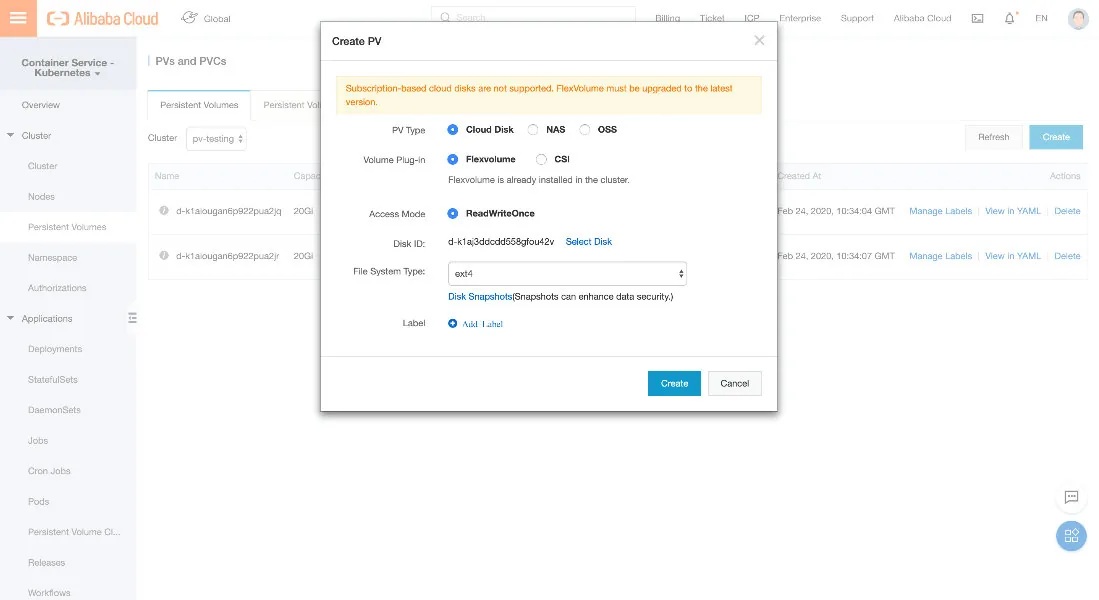Open the user avatar menu

pyautogui.click(x=1078, y=18)
